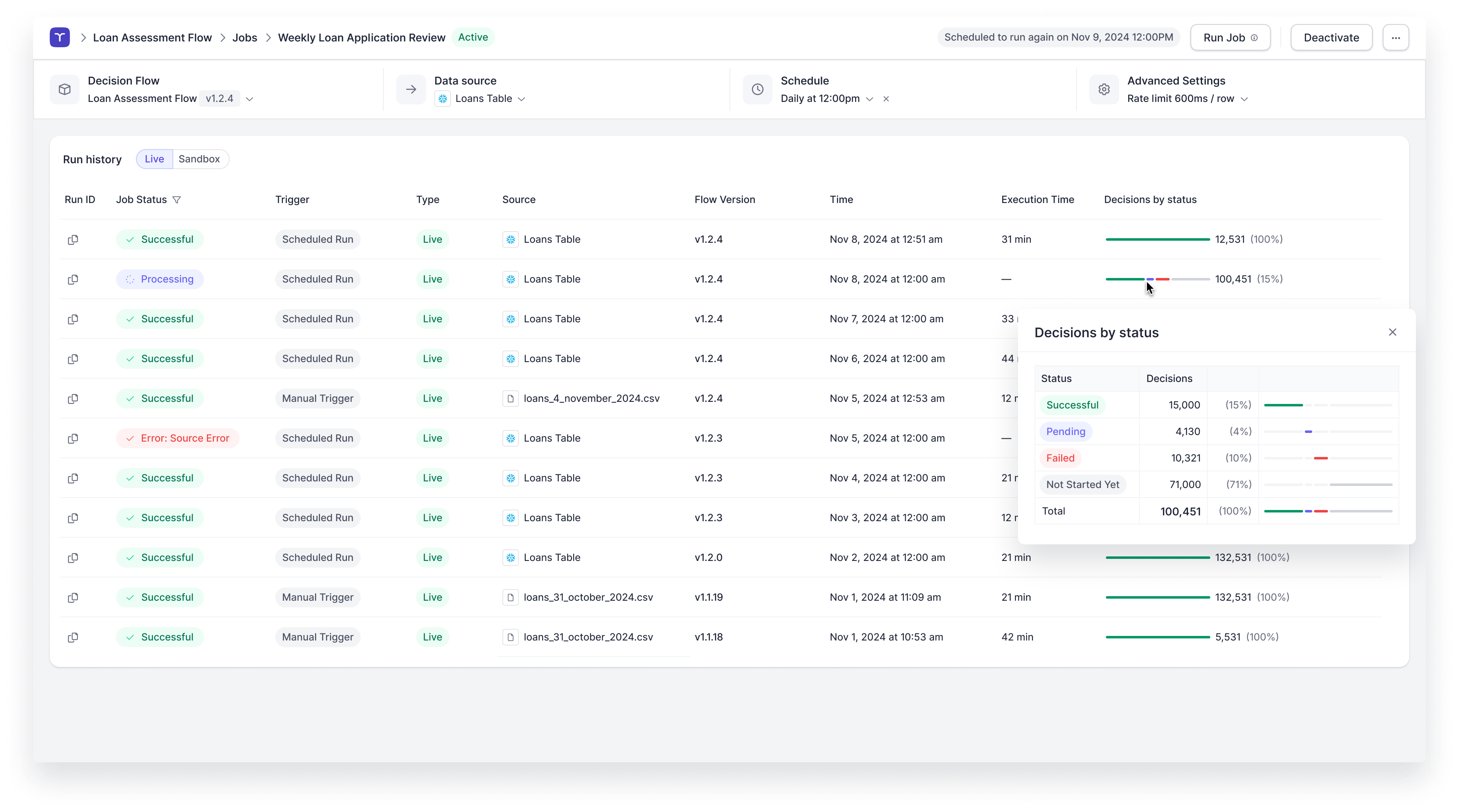Screen dimensions: 1459x812
Task: Open the Loans Table data source dropdown
Action: 521,99
